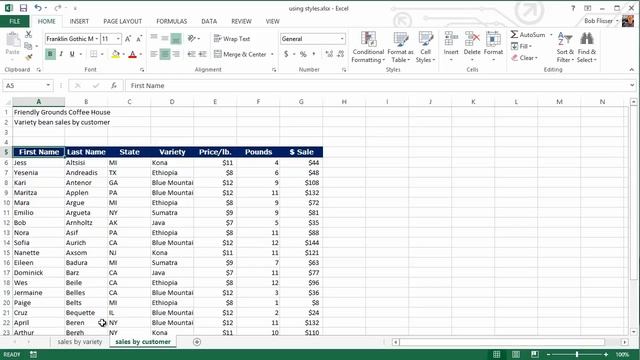Screen dimensions: 640x360
Task: Click the zoom slider handle
Action: (577, 354)
